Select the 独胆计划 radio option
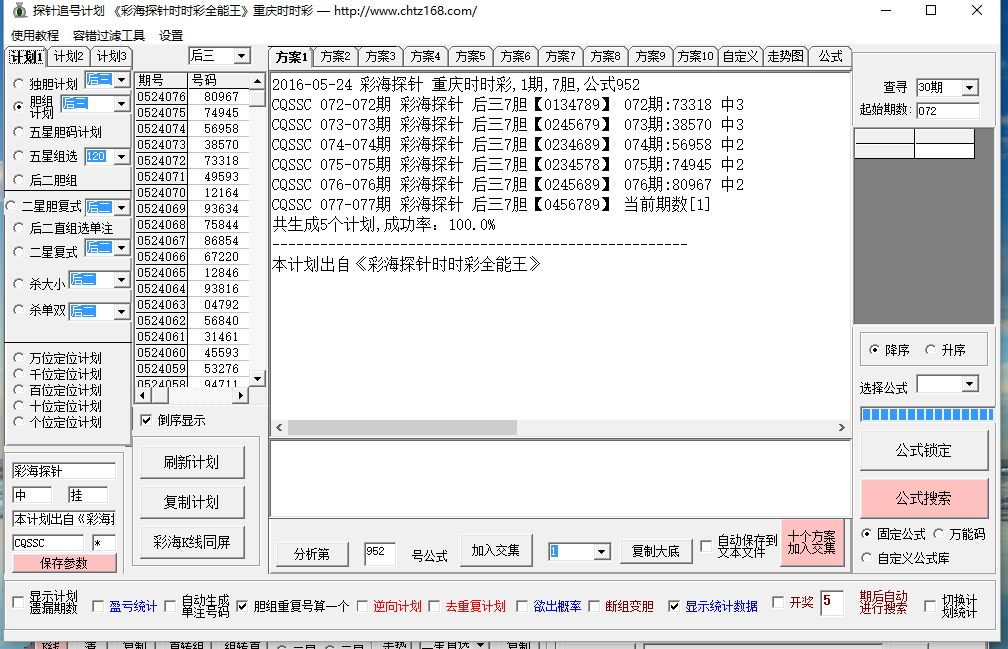 pyautogui.click(x=19, y=84)
